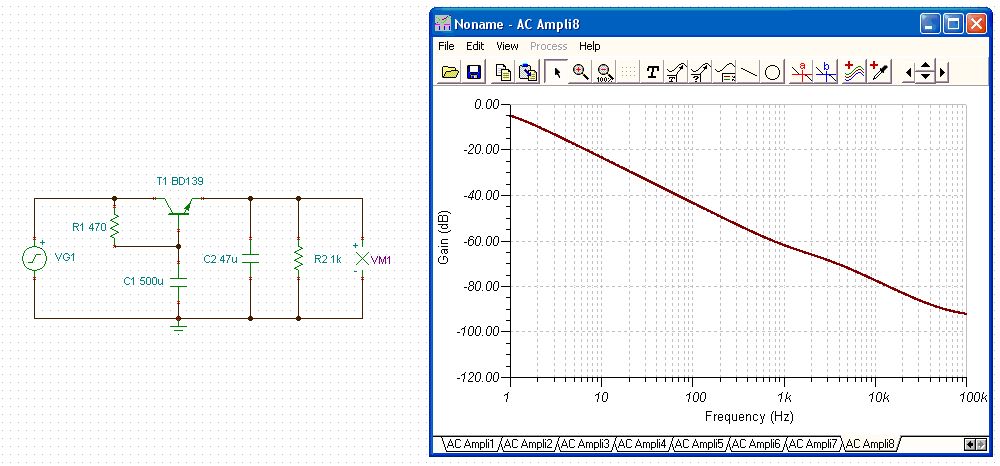The image size is (1000, 466).
Task: Toggle the dotted grid toolbar icon
Action: (629, 72)
